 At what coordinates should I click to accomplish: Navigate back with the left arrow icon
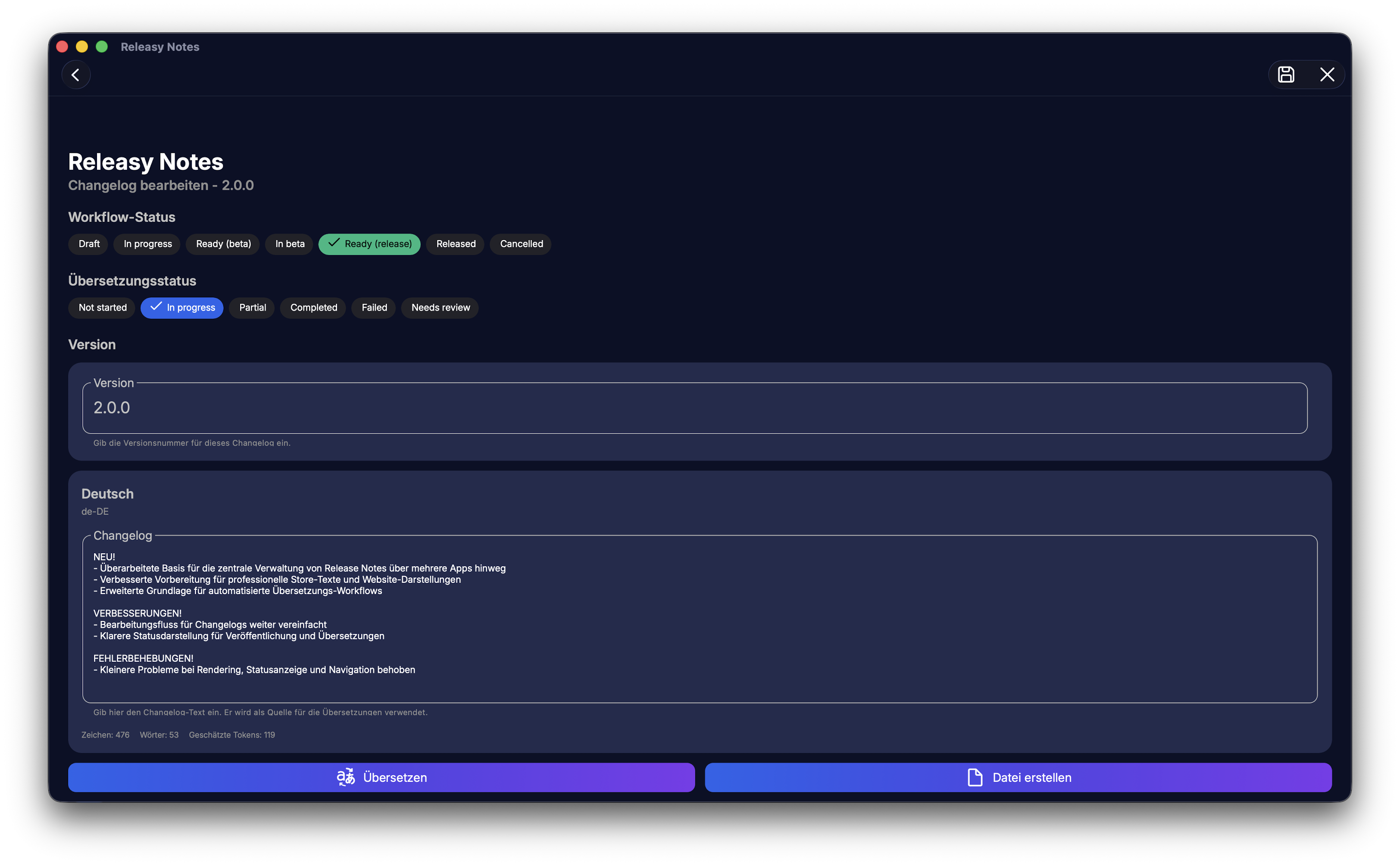(75, 75)
